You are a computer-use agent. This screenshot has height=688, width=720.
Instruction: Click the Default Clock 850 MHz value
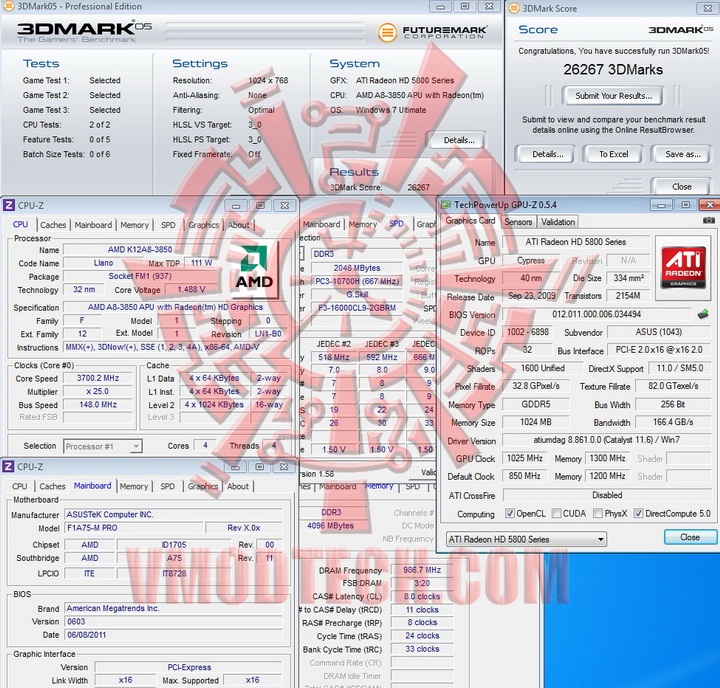(524, 476)
